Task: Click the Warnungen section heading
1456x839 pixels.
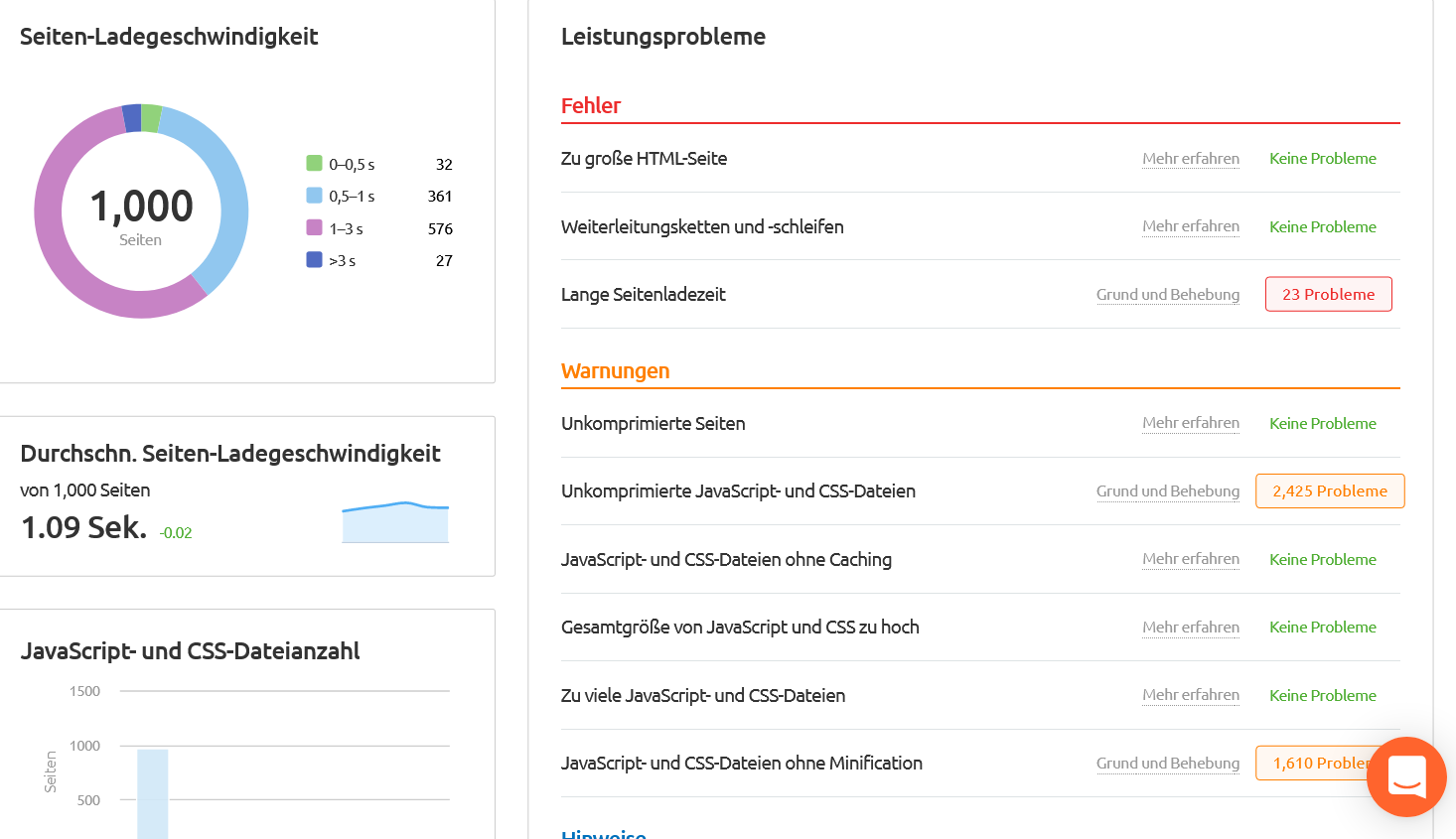Action: tap(616, 370)
